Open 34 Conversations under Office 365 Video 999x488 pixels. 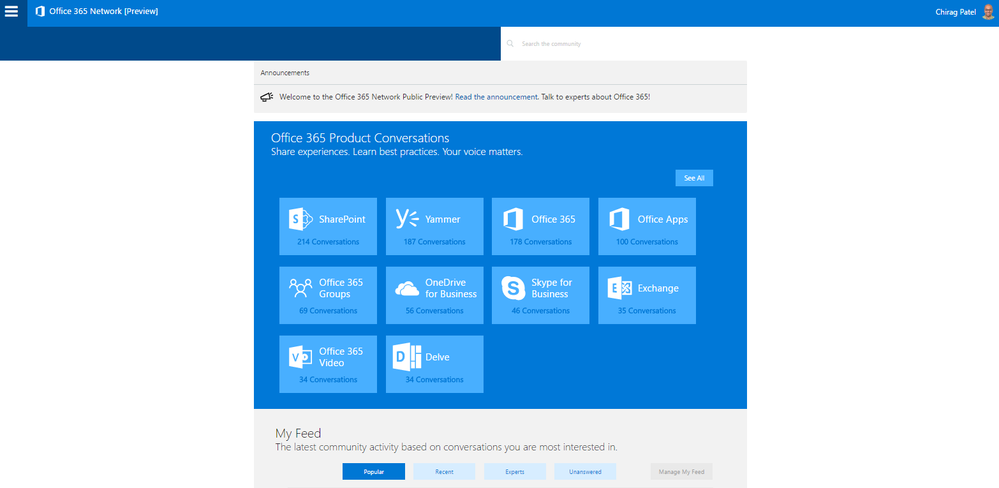tap(328, 380)
